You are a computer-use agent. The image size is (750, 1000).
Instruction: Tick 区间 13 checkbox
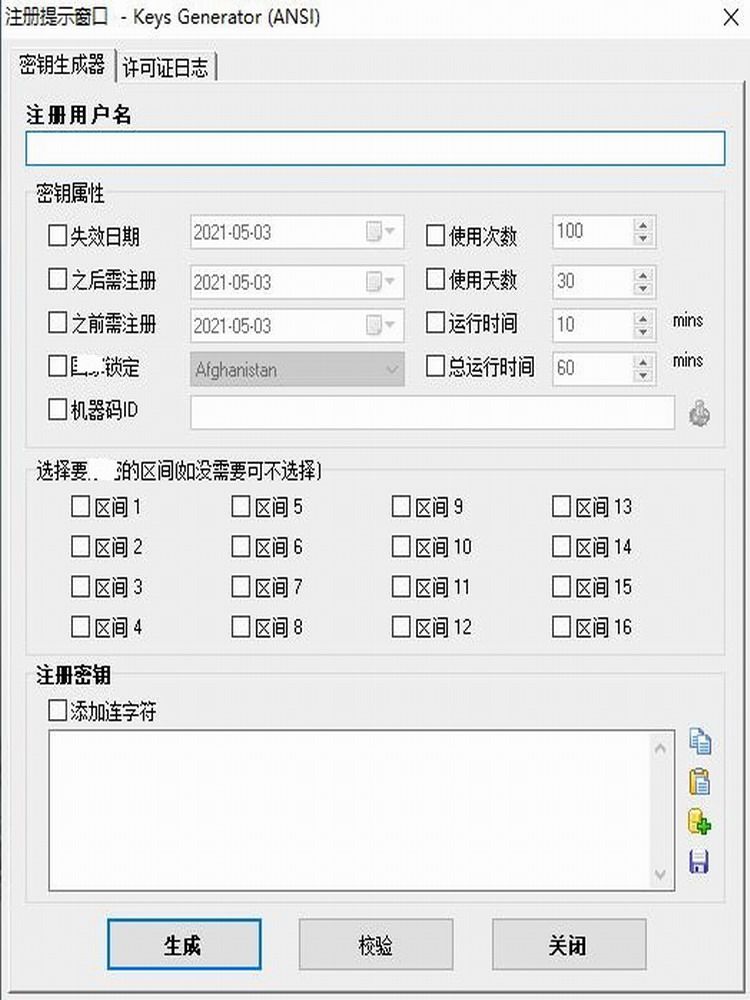561,507
